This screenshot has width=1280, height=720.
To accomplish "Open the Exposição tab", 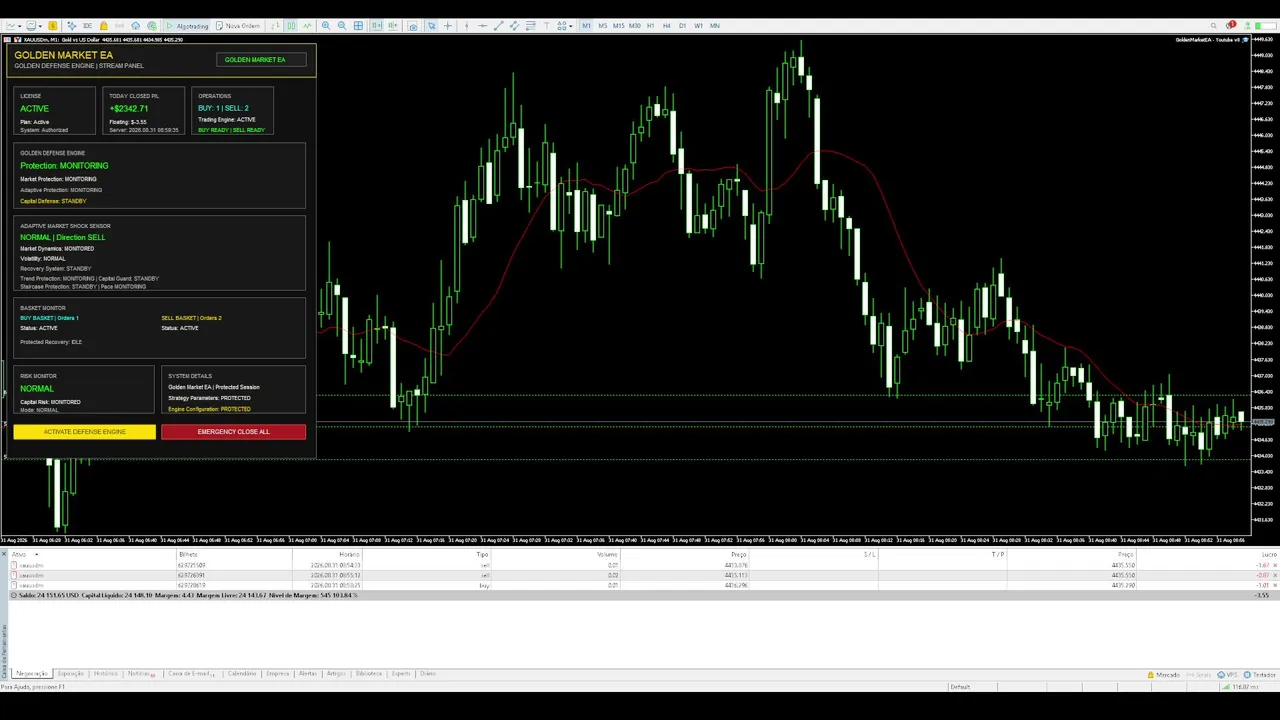I will point(71,674).
